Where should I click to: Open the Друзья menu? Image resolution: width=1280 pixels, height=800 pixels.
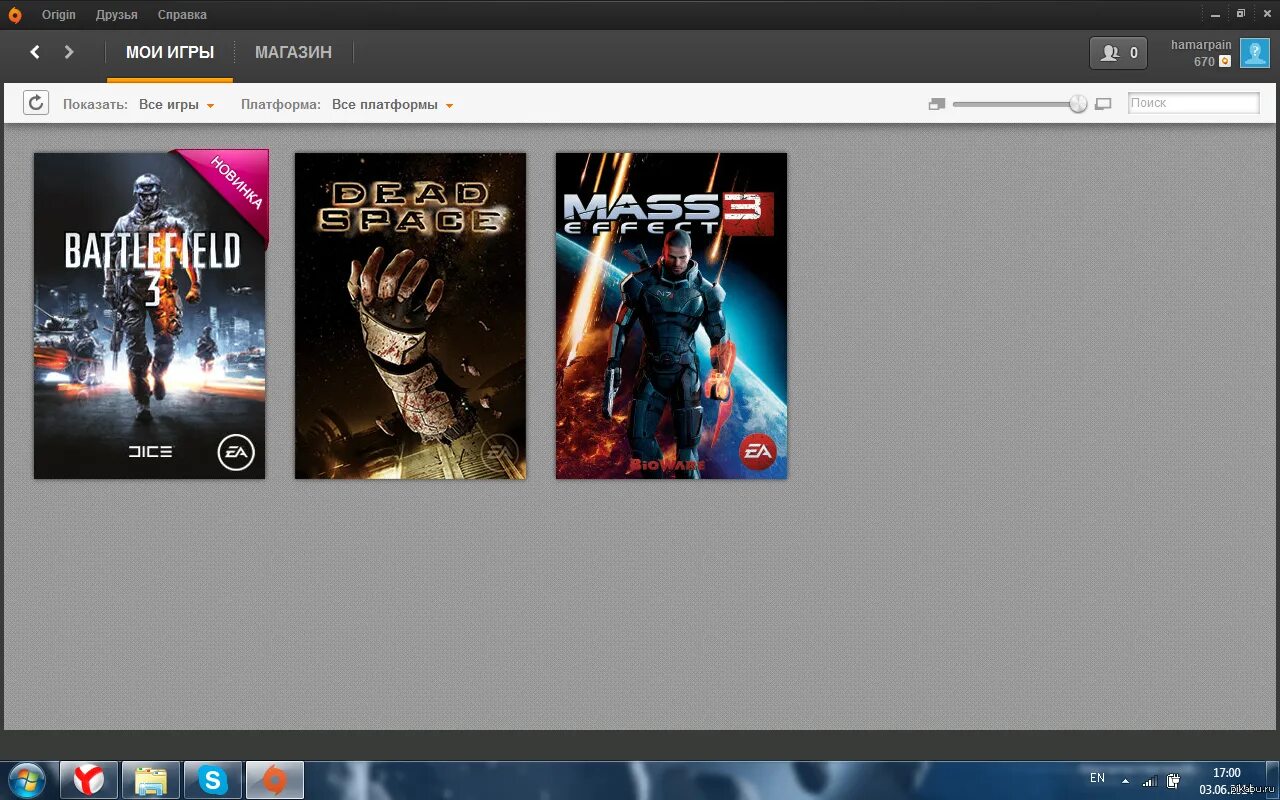(117, 15)
